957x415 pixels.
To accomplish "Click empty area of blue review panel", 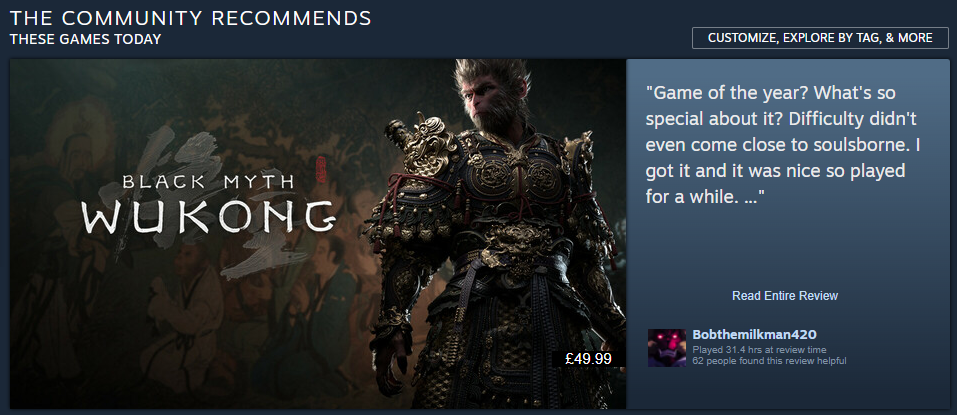I will tap(787, 250).
